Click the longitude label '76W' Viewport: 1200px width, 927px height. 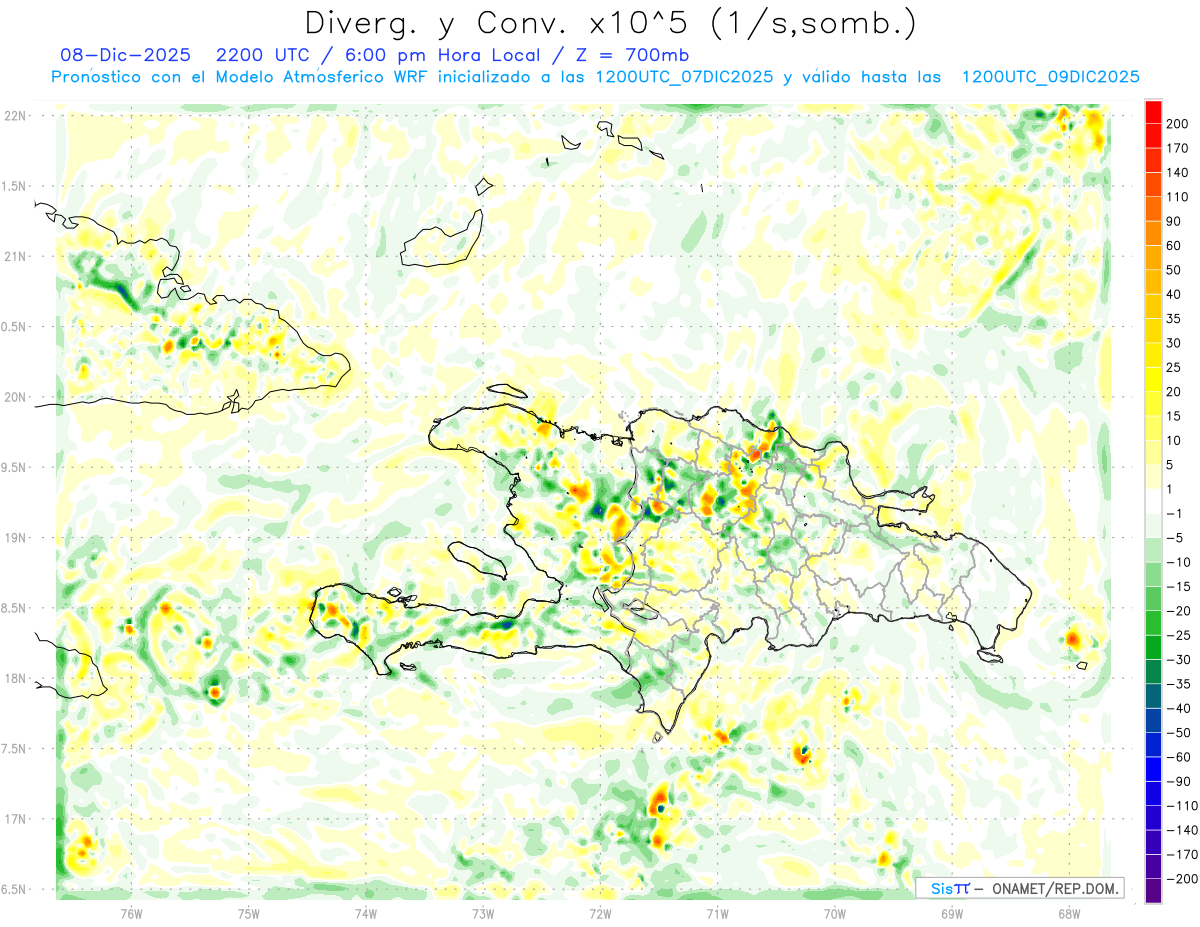[x=131, y=913]
